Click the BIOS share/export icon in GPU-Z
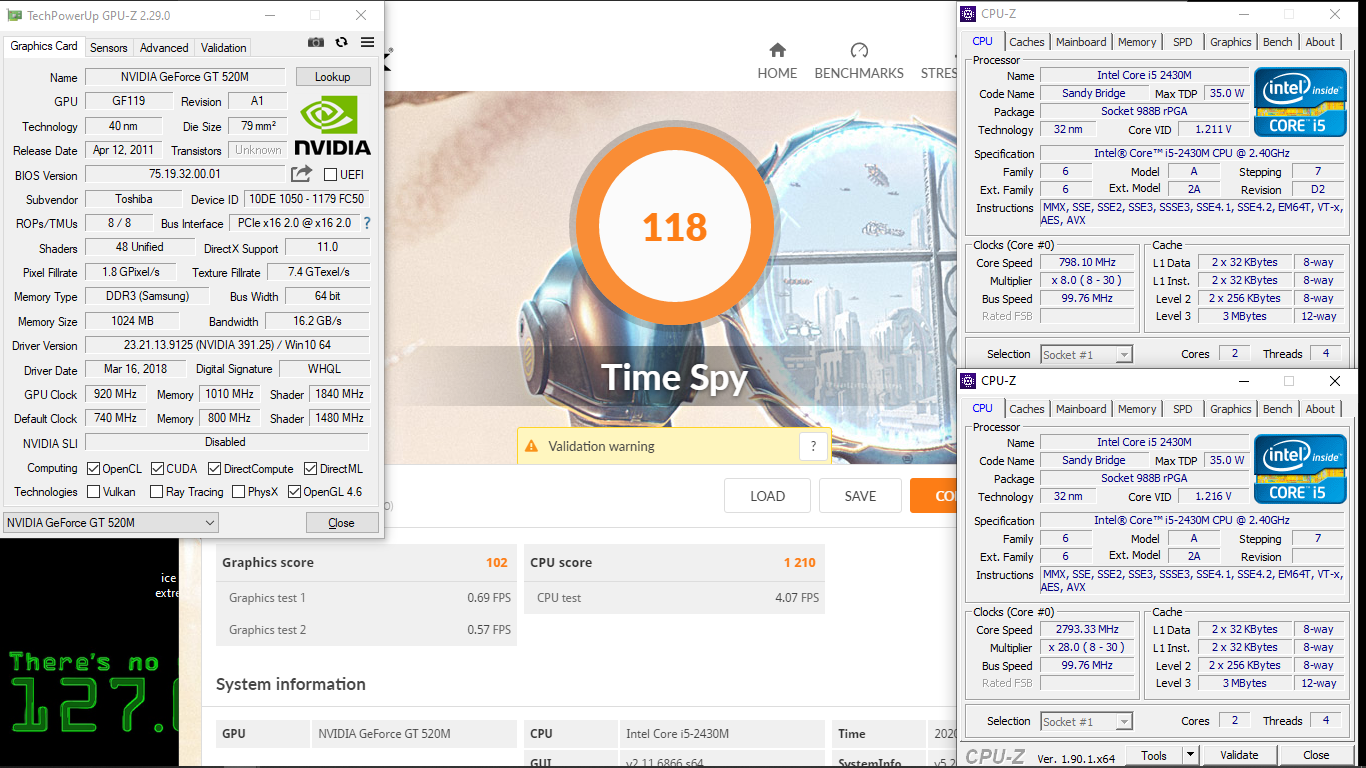 pos(301,174)
